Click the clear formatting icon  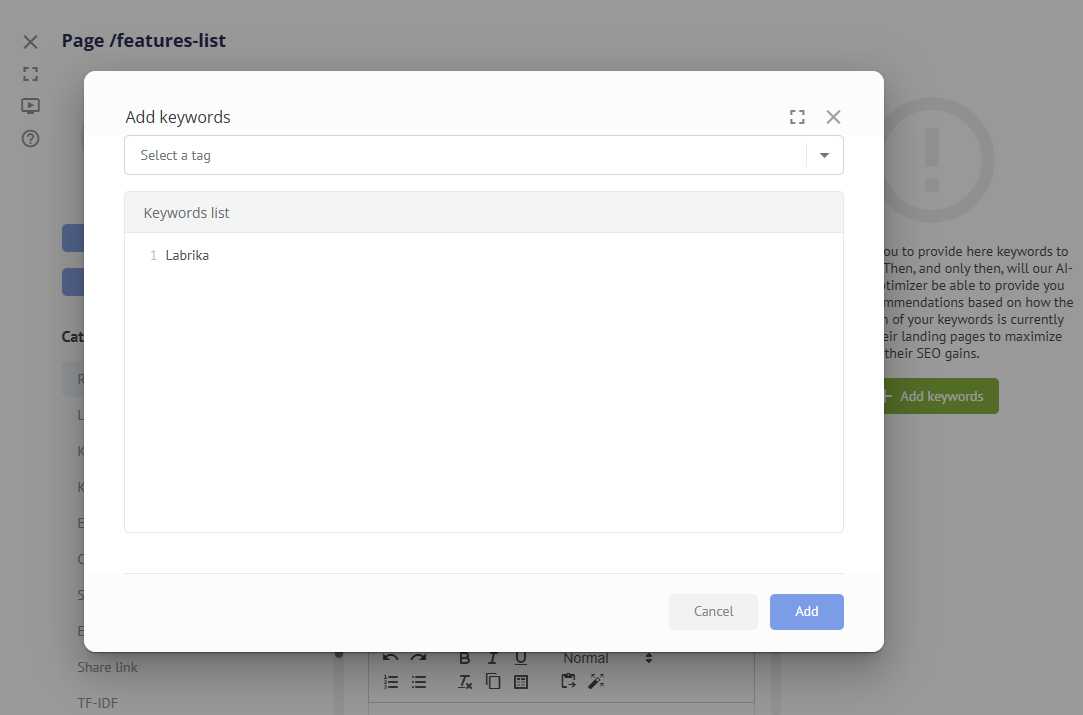click(x=465, y=682)
